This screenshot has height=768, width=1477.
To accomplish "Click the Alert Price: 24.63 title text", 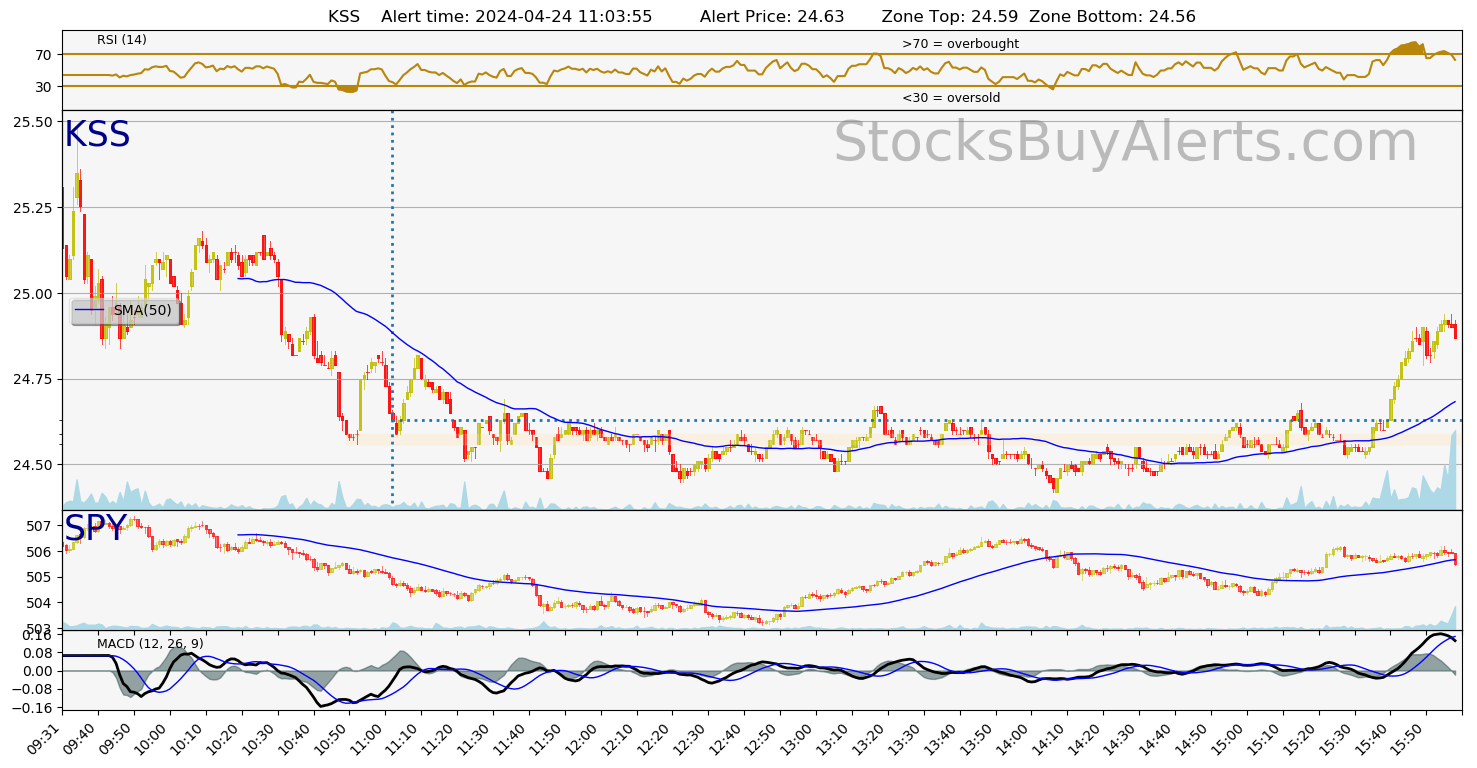I will (x=772, y=16).
